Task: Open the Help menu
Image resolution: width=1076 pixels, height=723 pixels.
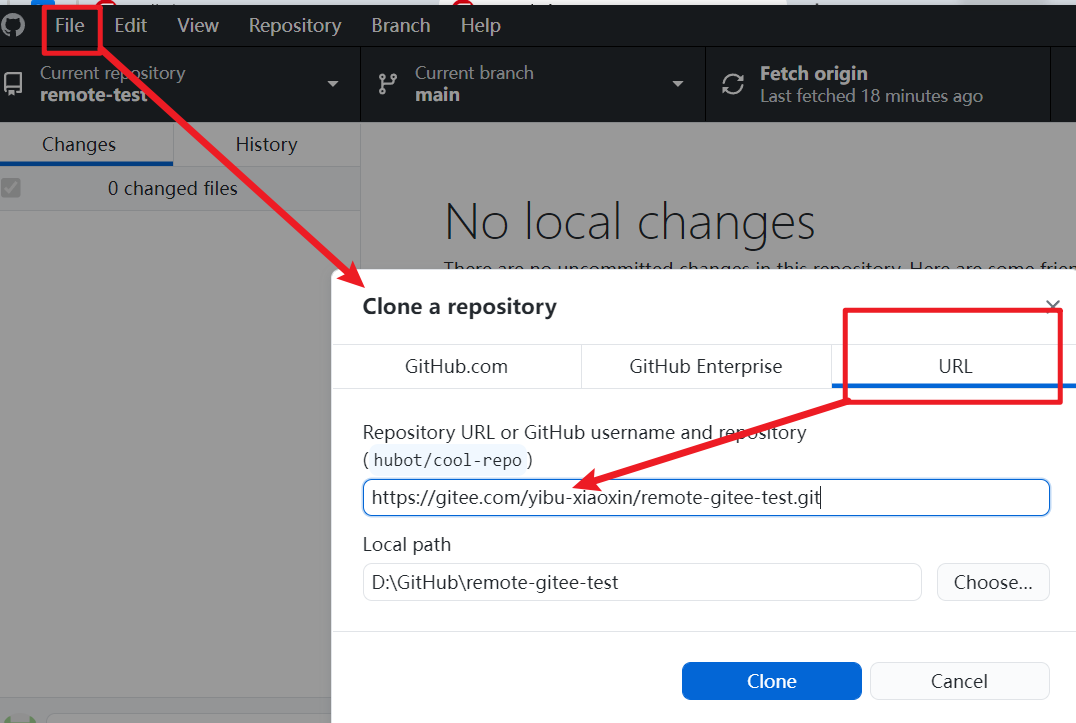Action: [x=480, y=26]
